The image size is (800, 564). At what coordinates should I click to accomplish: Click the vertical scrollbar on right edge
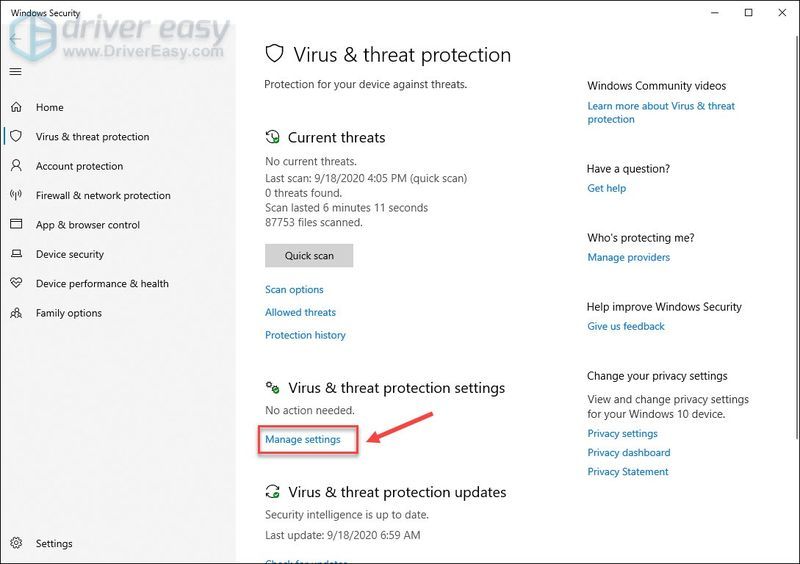pyautogui.click(x=797, y=237)
